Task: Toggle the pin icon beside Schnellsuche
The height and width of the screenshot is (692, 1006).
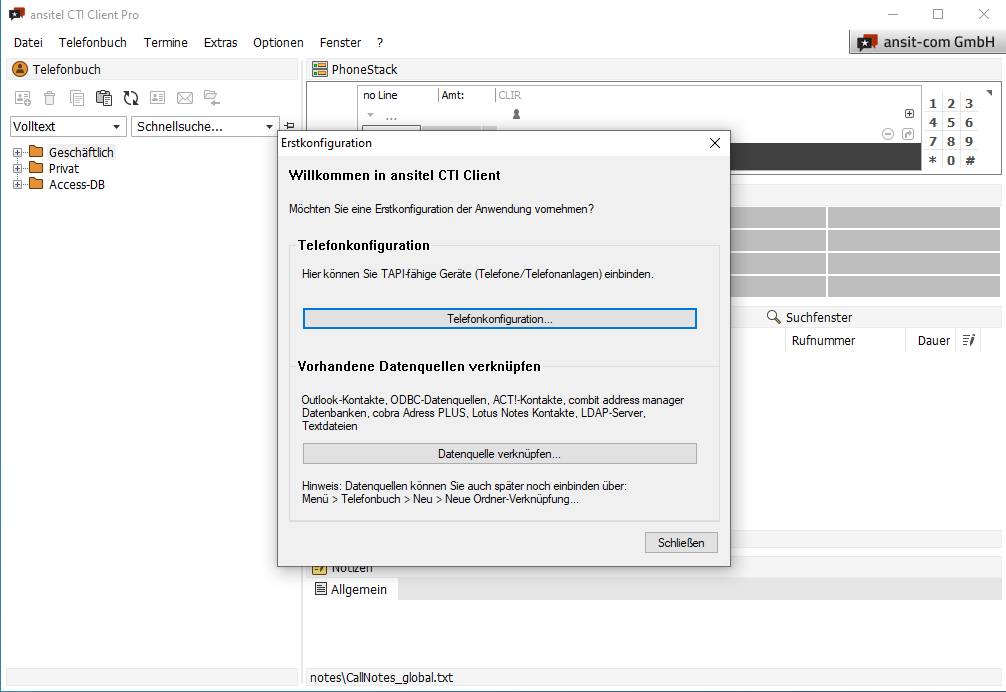Action: (x=287, y=126)
